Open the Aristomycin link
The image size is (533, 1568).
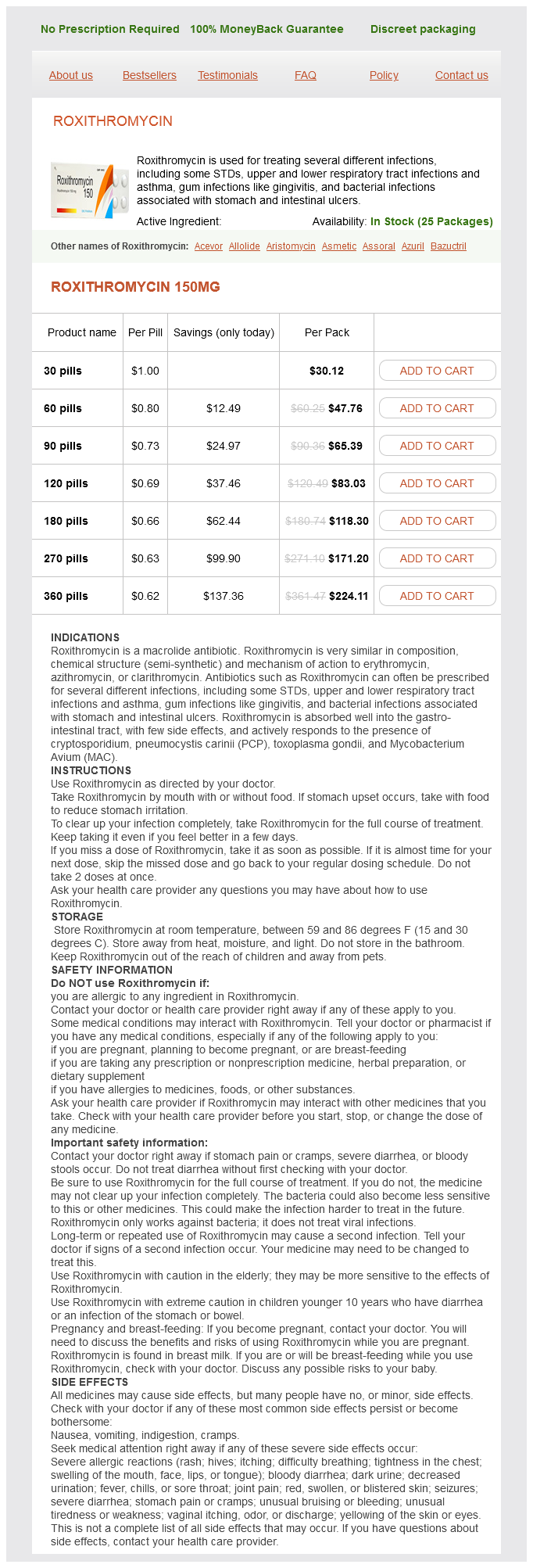pos(291,246)
